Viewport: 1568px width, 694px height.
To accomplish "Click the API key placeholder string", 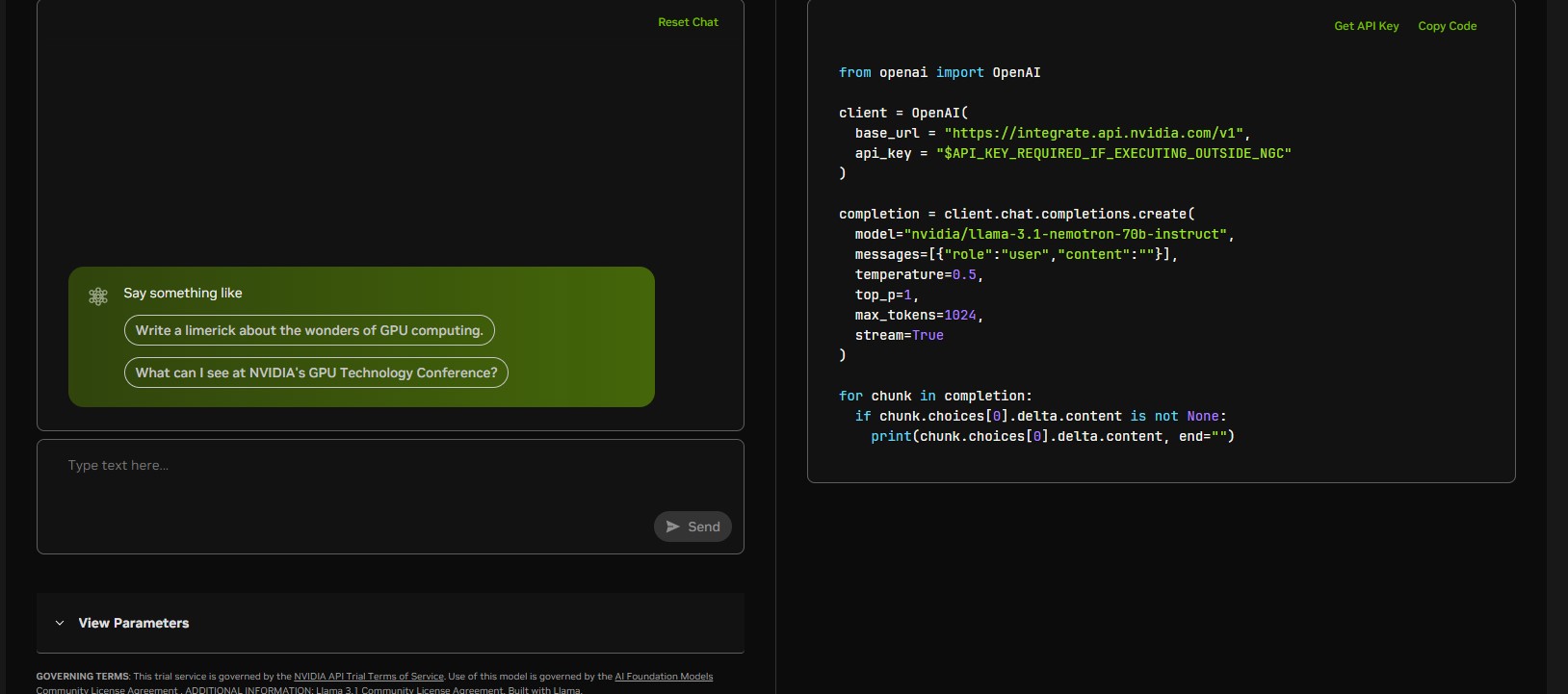I will 1113,153.
